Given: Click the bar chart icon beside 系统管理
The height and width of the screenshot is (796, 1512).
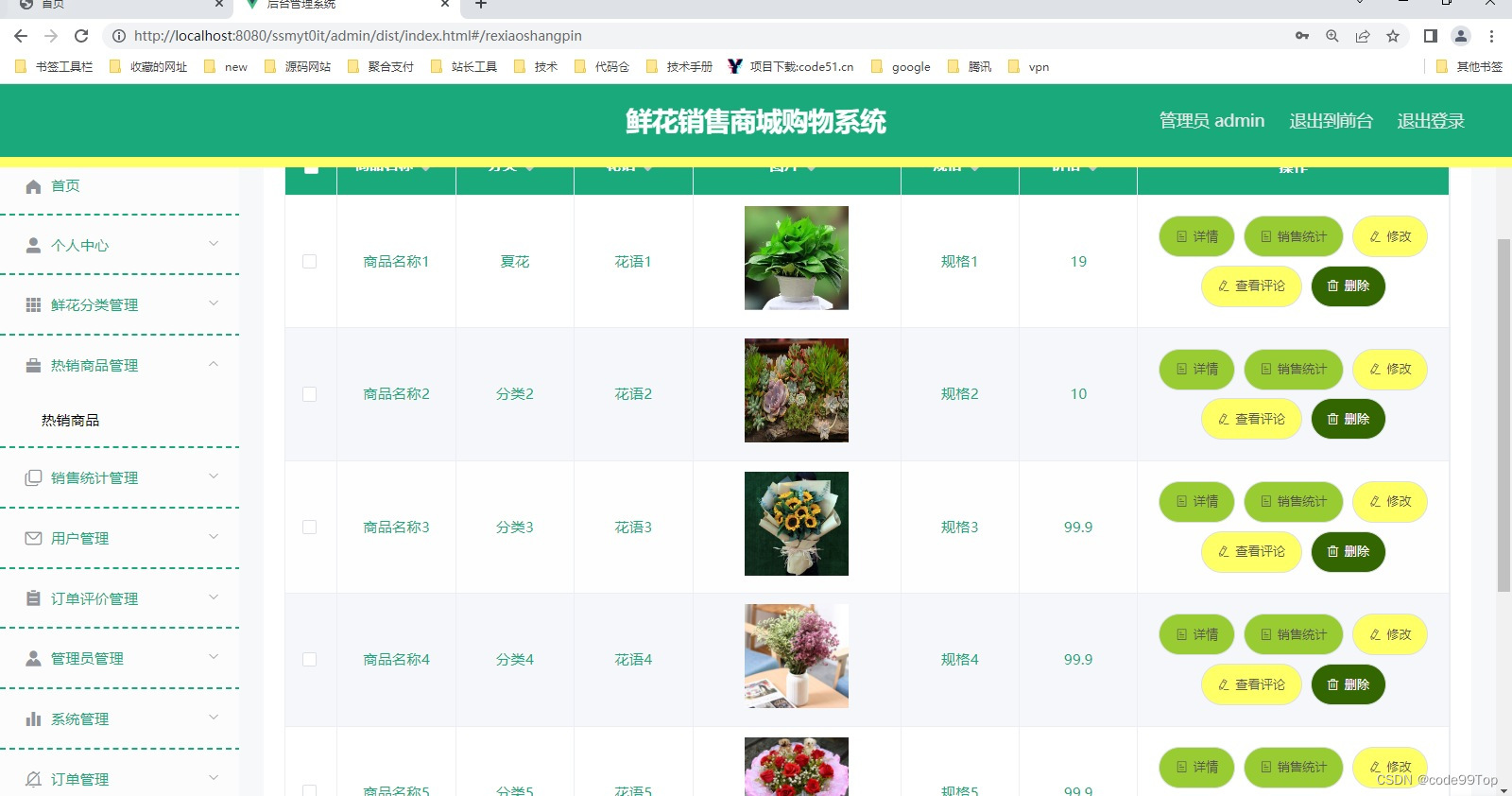Looking at the screenshot, I should (x=33, y=719).
